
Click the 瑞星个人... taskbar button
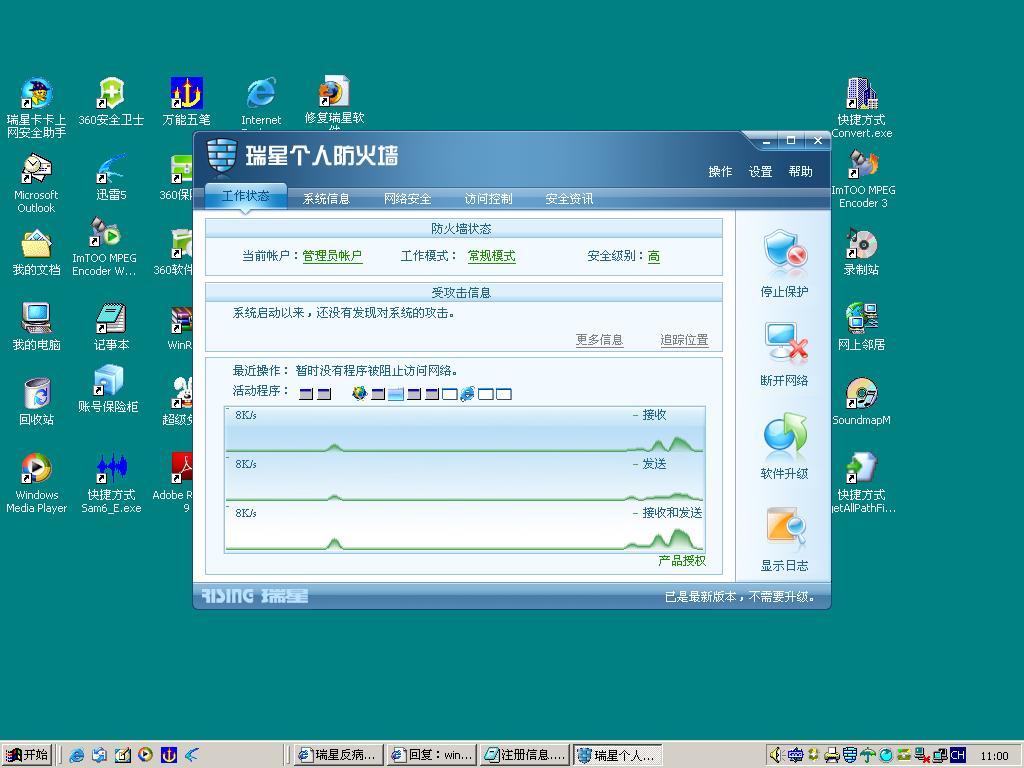618,755
